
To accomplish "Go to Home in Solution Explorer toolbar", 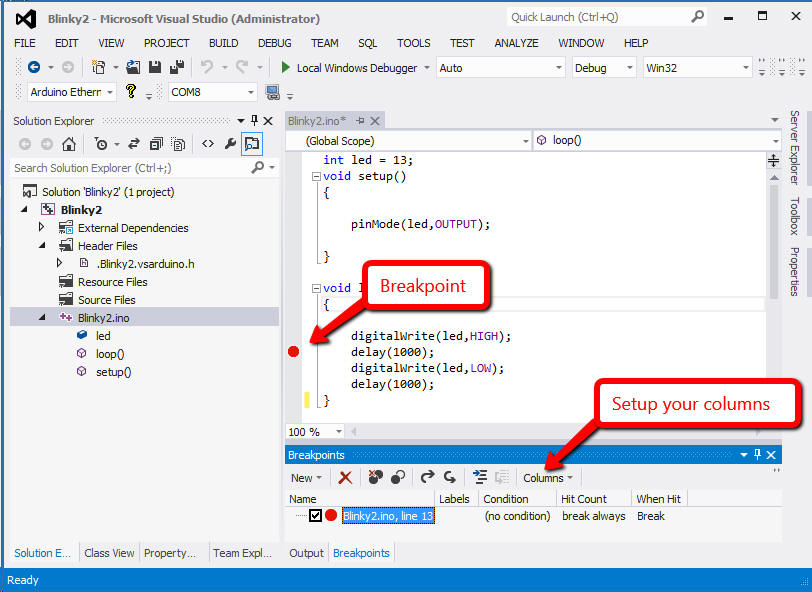I will pos(69,144).
